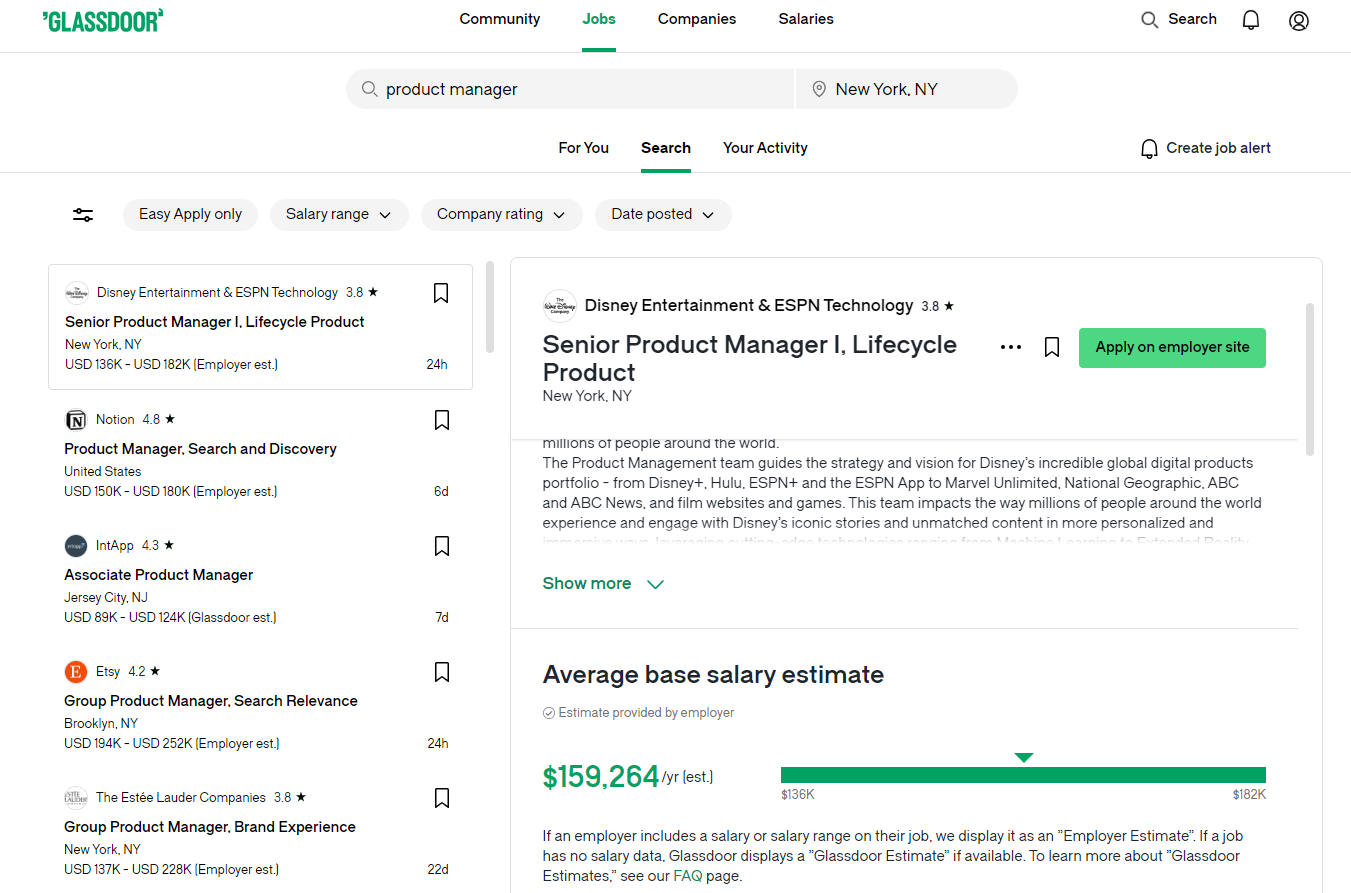1351x893 pixels.
Task: Click Apply on employer site
Action: point(1171,347)
